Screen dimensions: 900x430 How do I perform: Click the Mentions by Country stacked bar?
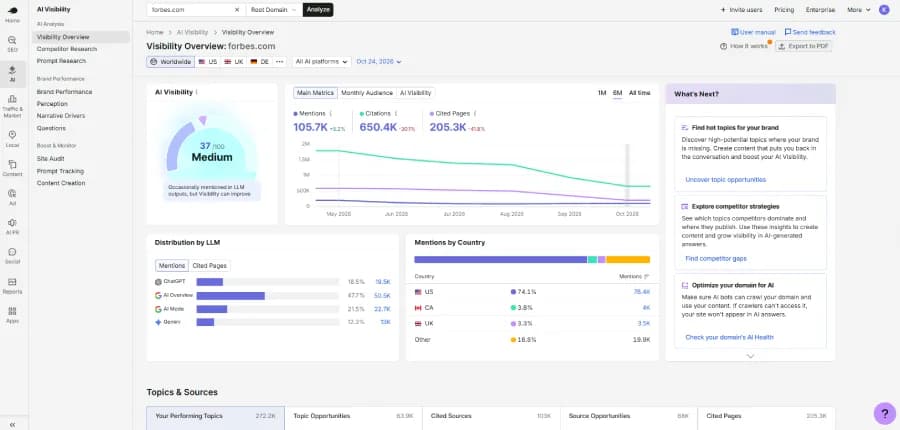532,259
